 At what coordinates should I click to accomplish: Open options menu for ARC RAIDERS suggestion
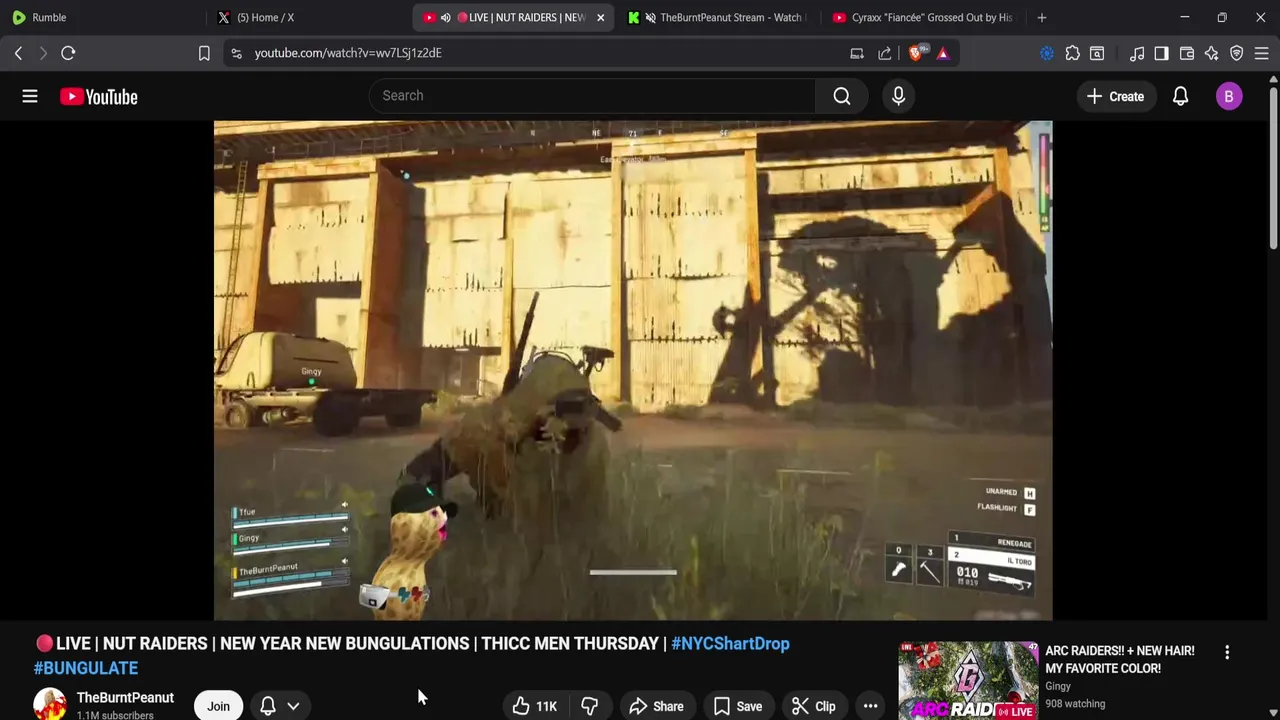[x=1227, y=652]
